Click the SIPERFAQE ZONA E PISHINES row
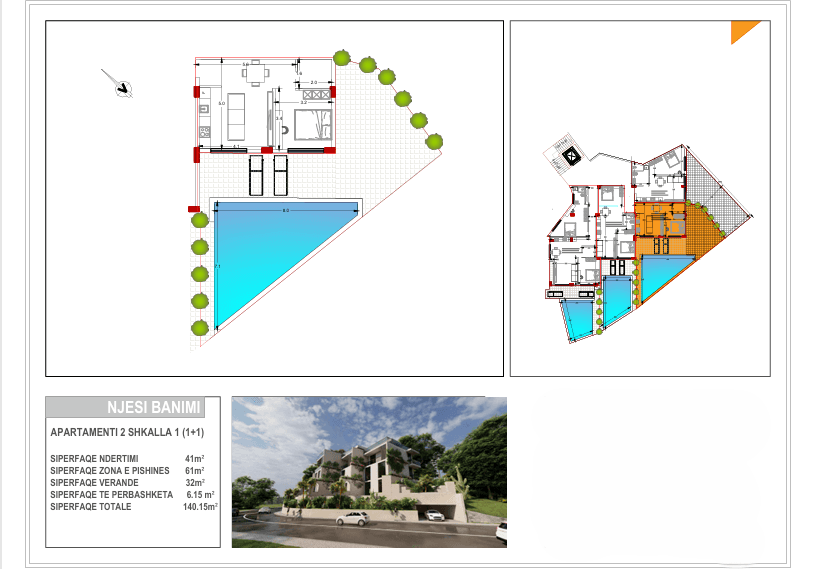814x569 pixels. pos(127,471)
